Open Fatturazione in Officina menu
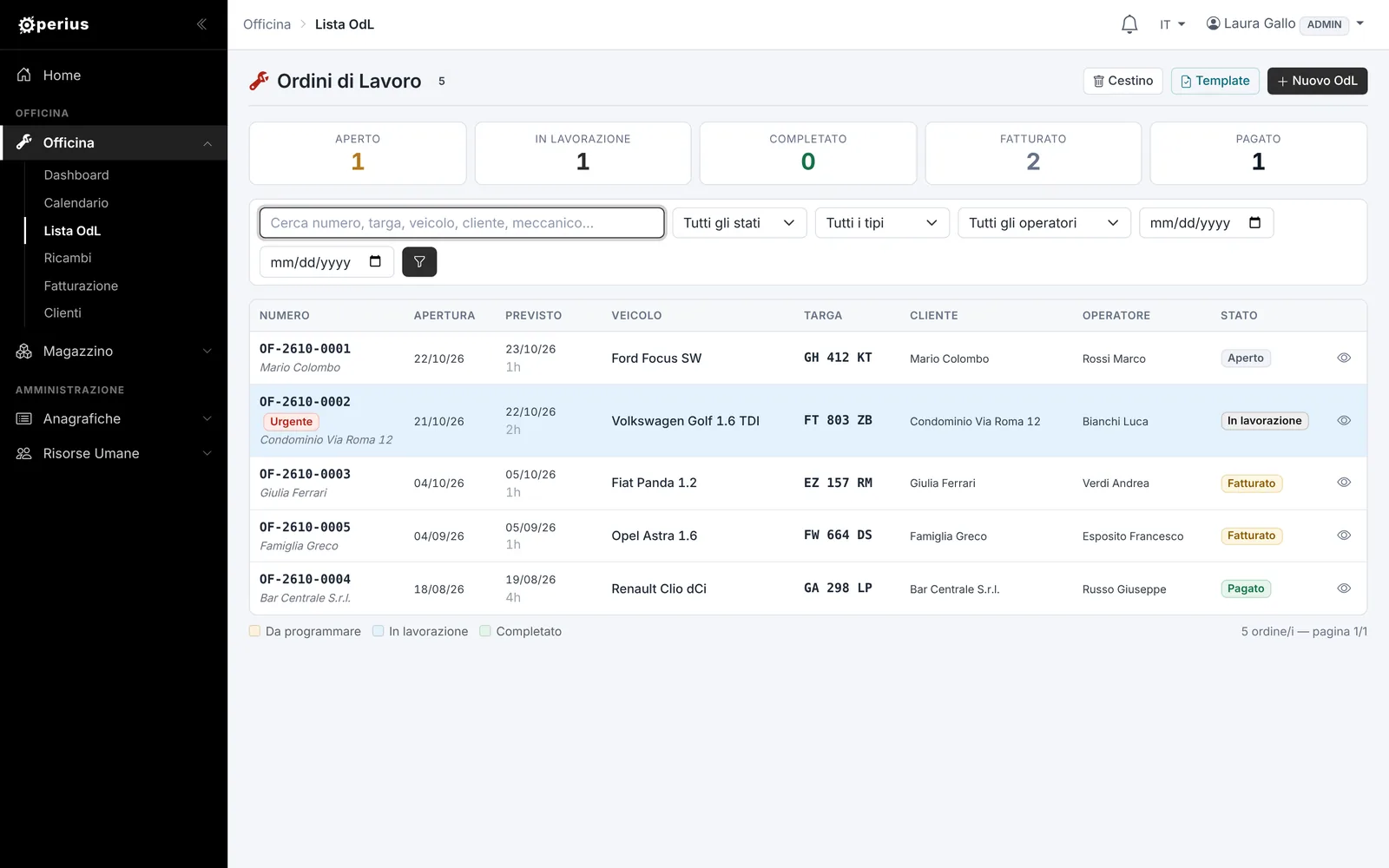 point(81,286)
